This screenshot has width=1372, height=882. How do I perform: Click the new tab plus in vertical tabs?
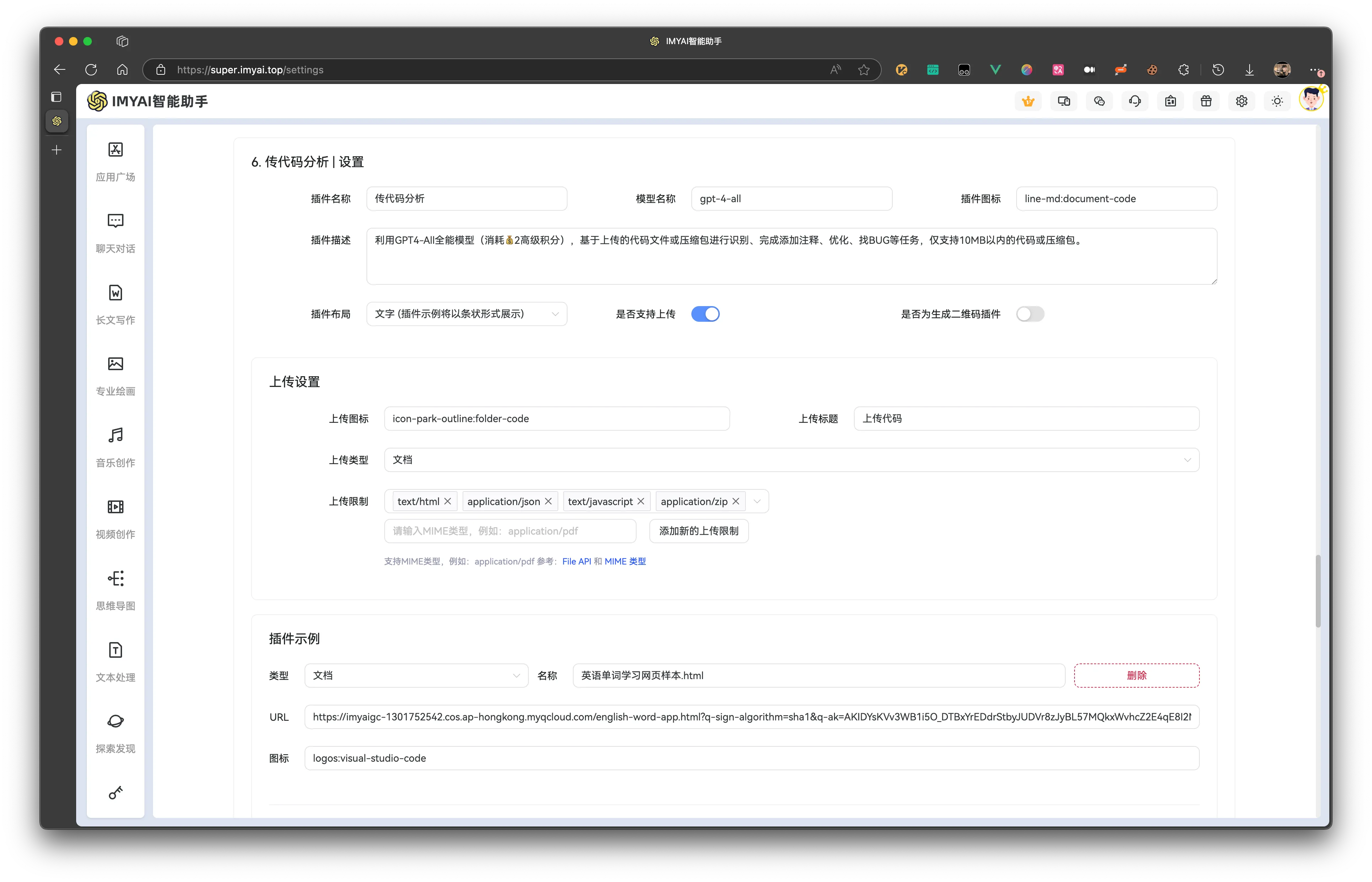(57, 150)
